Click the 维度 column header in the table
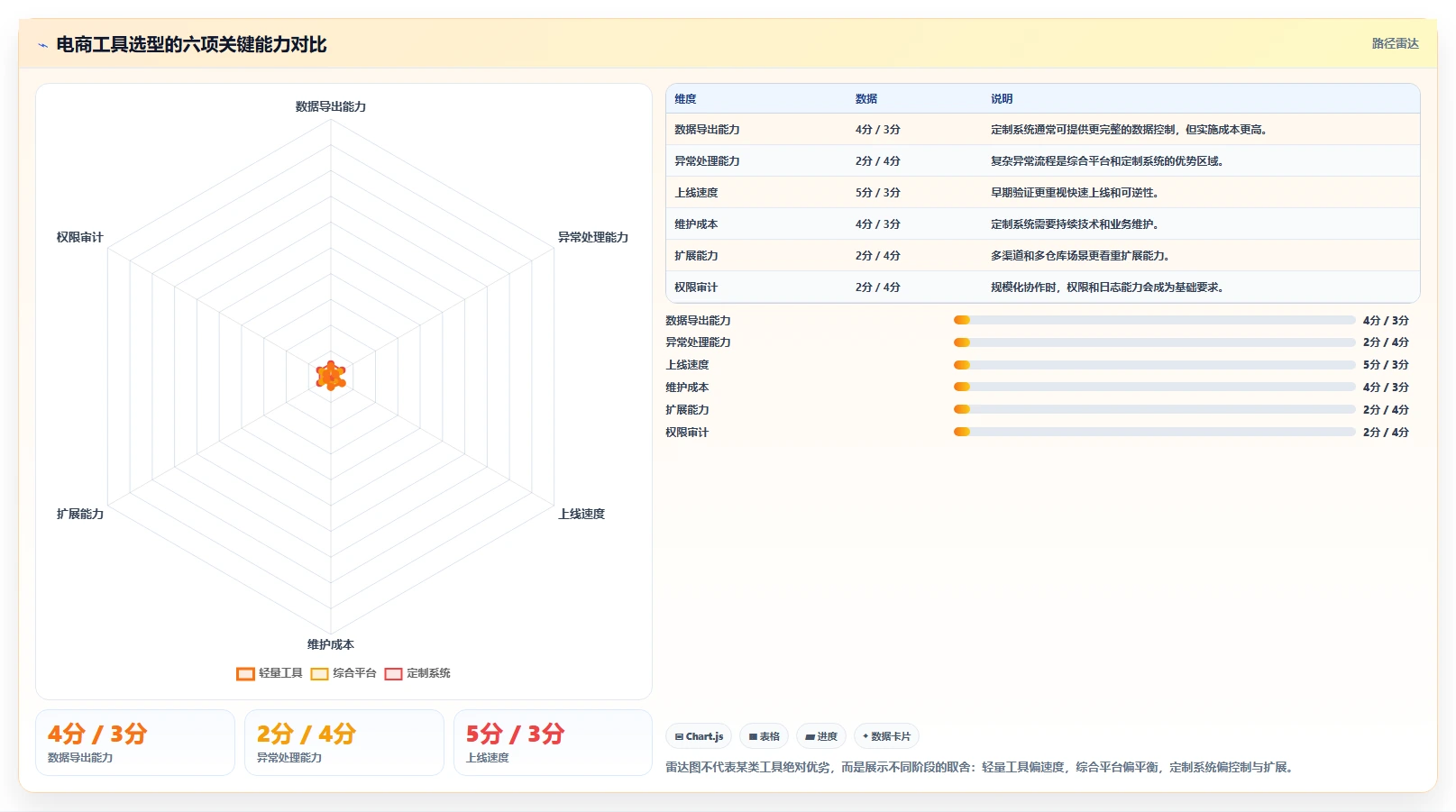The width and height of the screenshot is (1456, 812). (685, 99)
